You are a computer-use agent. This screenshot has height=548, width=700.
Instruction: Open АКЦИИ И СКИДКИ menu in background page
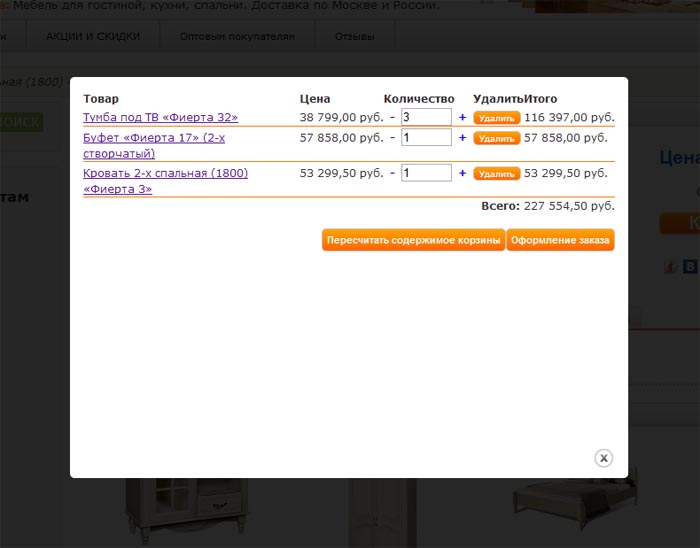(93, 36)
